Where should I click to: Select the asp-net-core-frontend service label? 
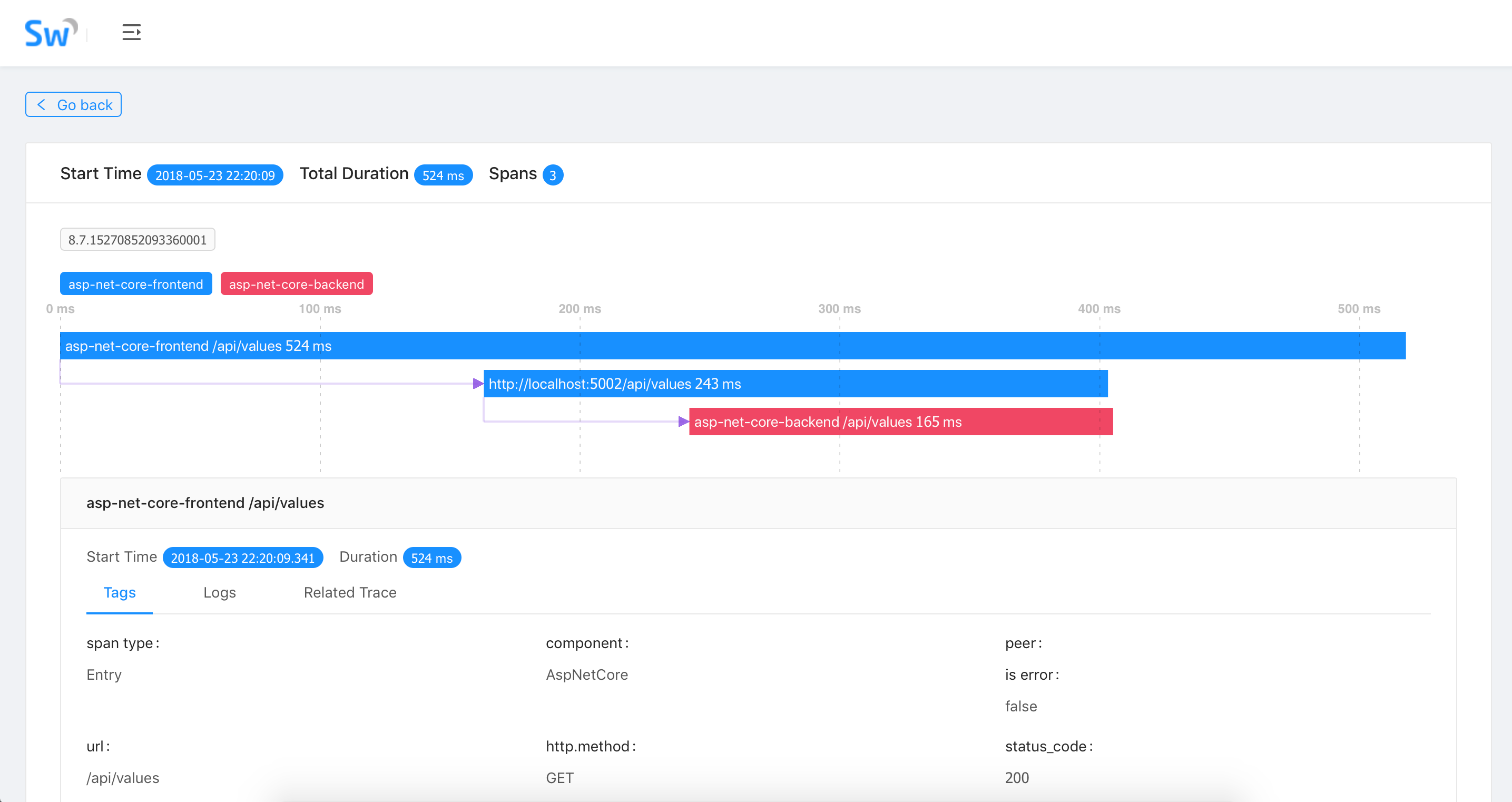135,283
